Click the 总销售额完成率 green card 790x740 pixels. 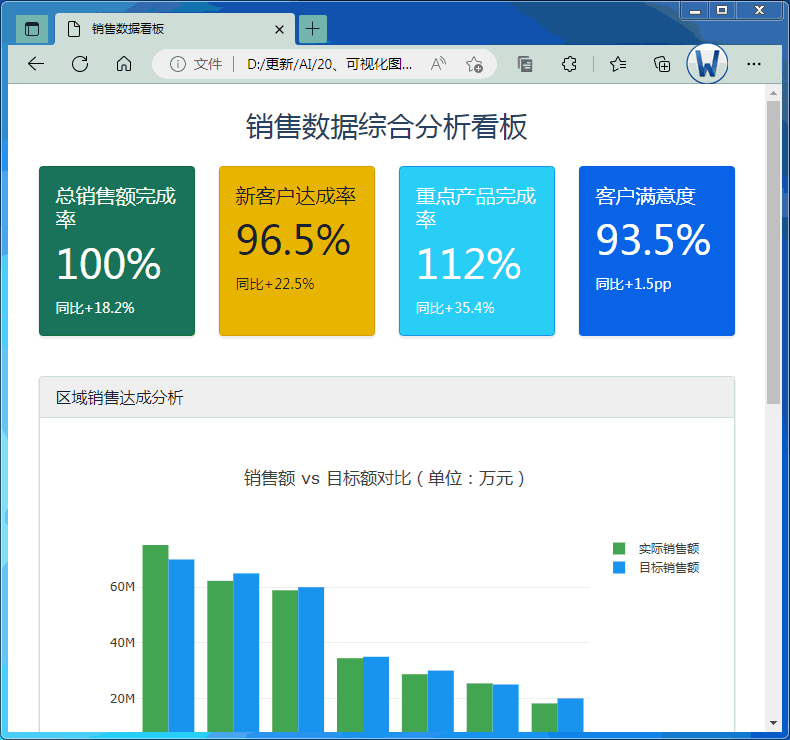coord(117,251)
